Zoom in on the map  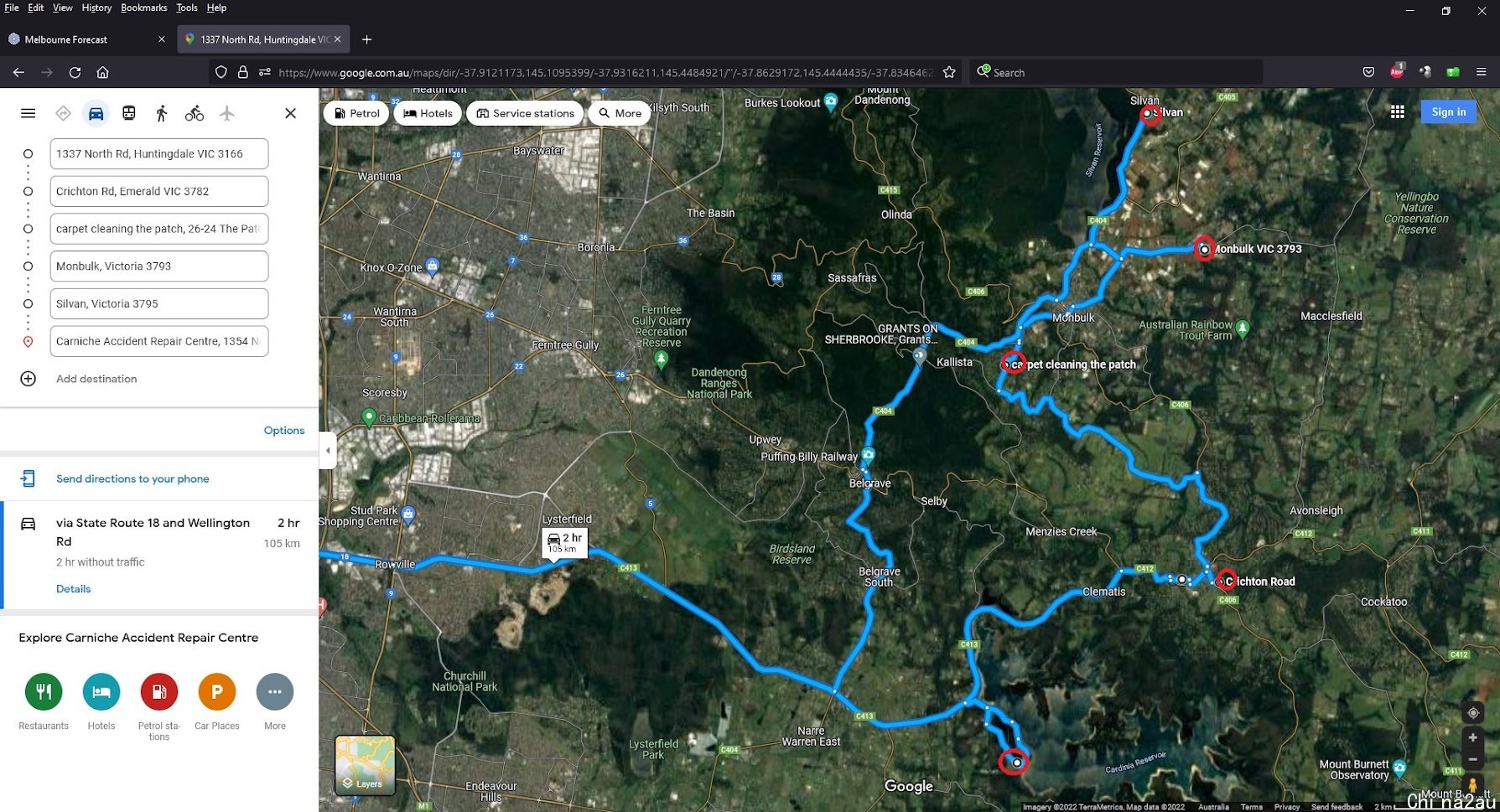pyautogui.click(x=1473, y=737)
